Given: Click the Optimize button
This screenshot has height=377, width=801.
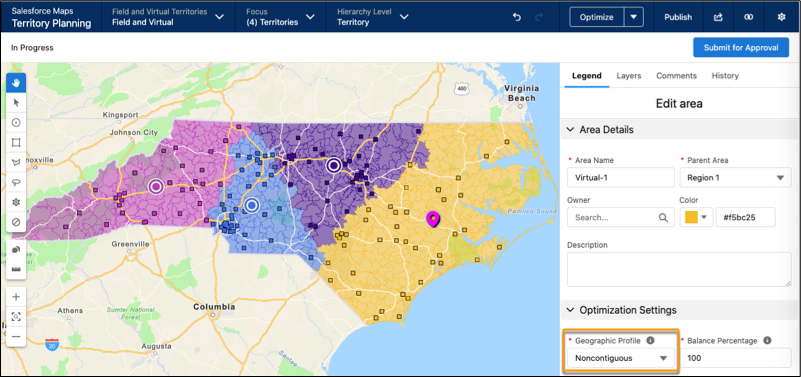Looking at the screenshot, I should pyautogui.click(x=597, y=17).
